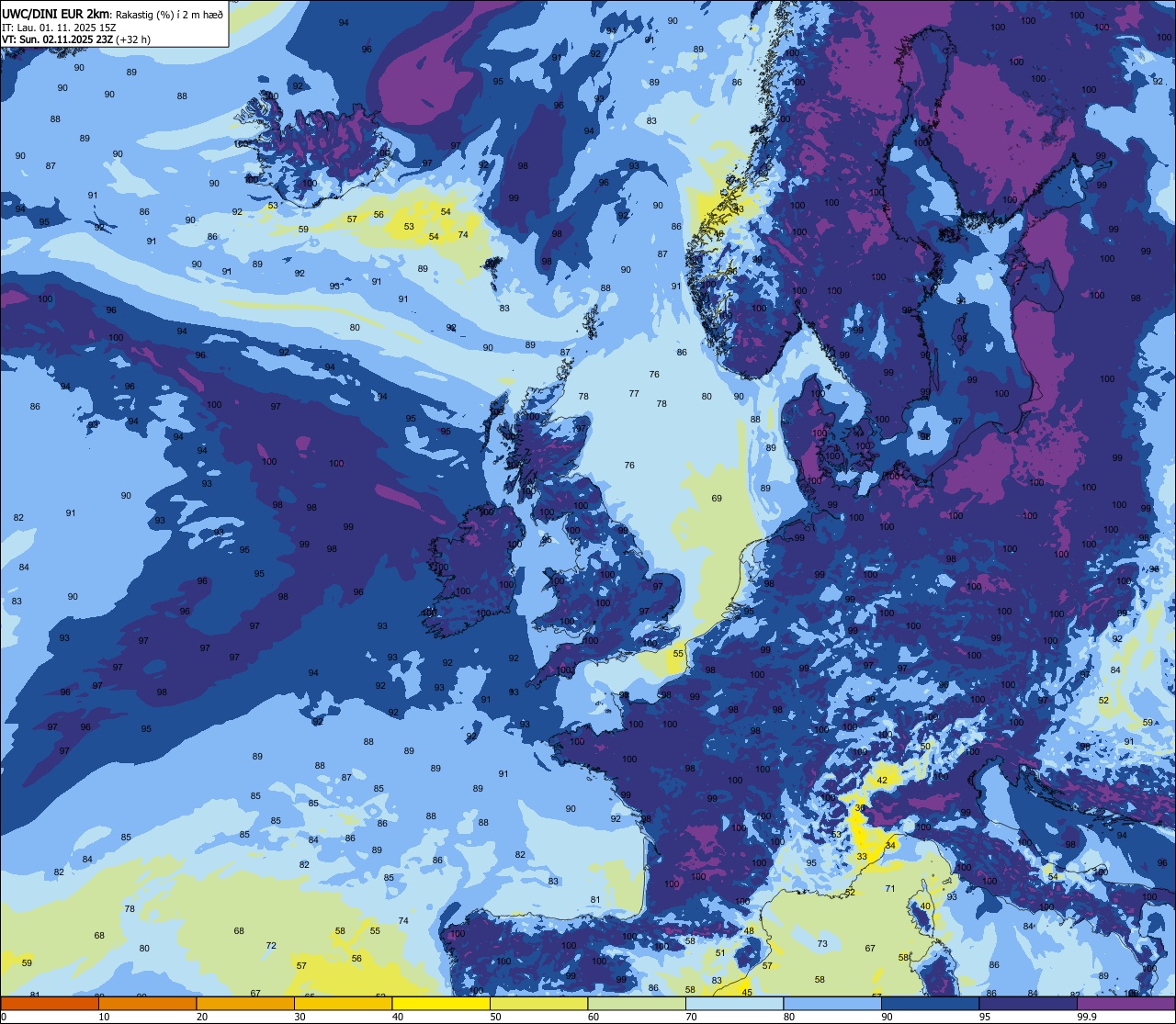
Task: Select the pale yellow 50–60 legend segment
Action: click(x=538, y=1004)
